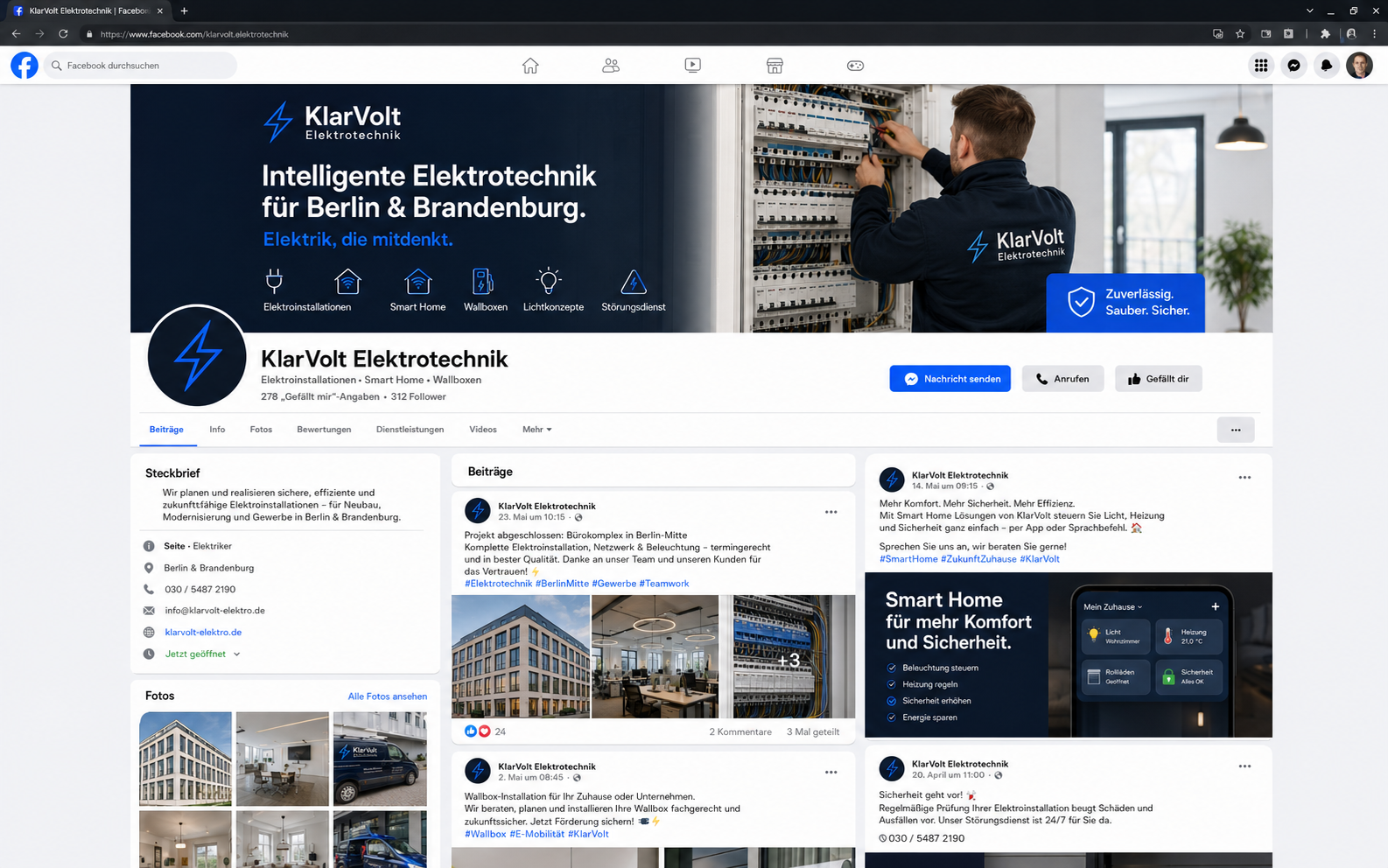This screenshot has width=1388, height=868.
Task: Go to Facebook Home feed icon
Action: click(x=530, y=66)
